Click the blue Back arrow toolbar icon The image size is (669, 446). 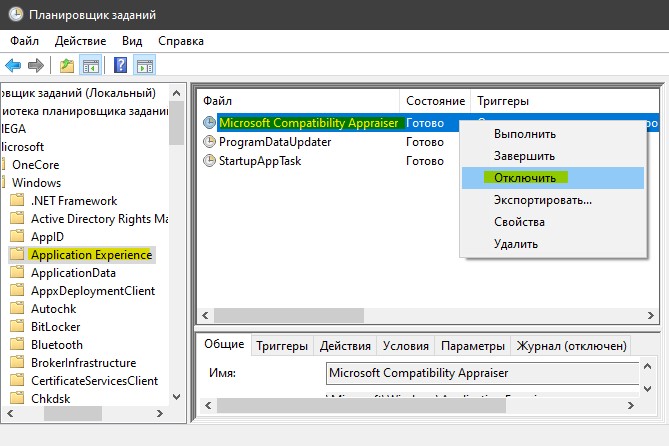(13, 66)
